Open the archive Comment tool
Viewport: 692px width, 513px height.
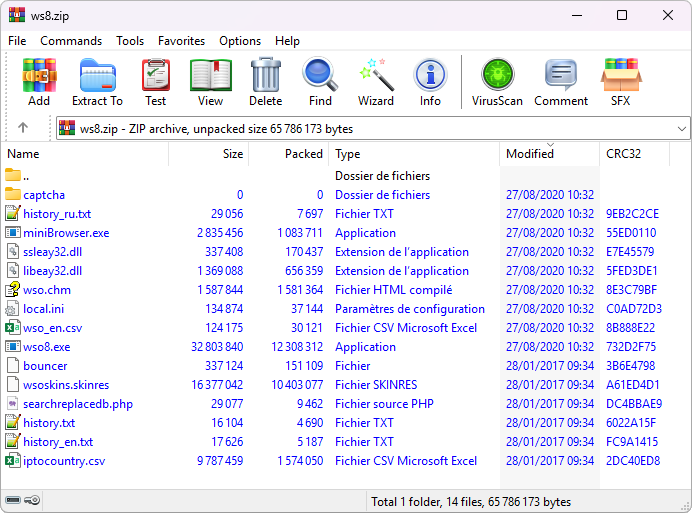[561, 82]
